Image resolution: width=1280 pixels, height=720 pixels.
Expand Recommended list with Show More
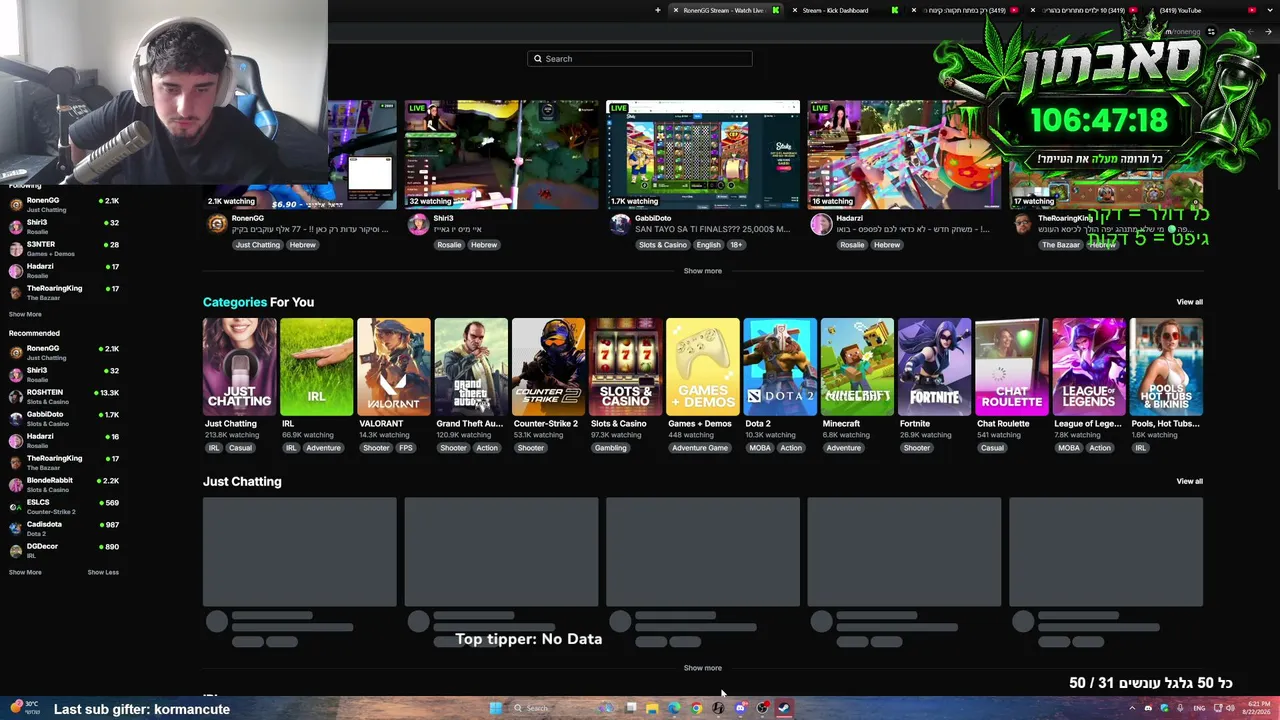click(25, 572)
